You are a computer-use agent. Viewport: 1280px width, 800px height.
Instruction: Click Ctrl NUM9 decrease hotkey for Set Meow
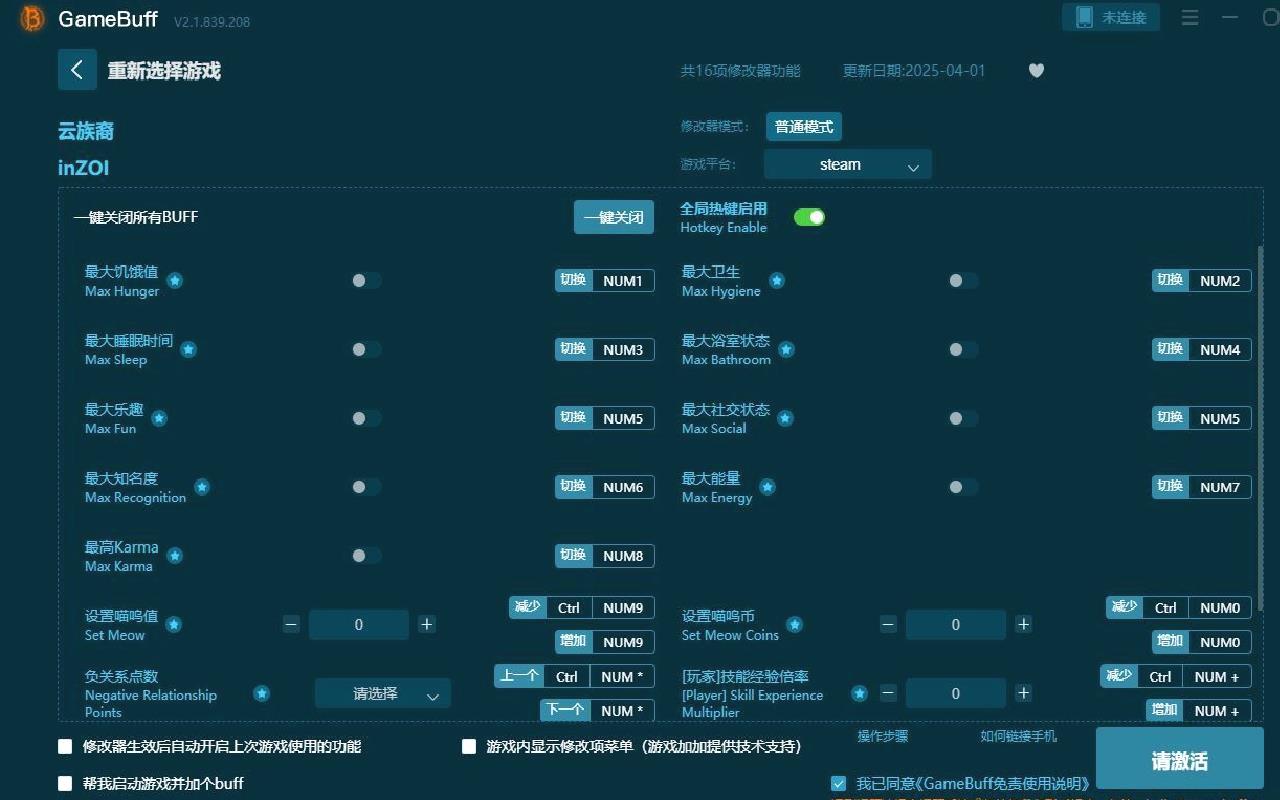583,608
